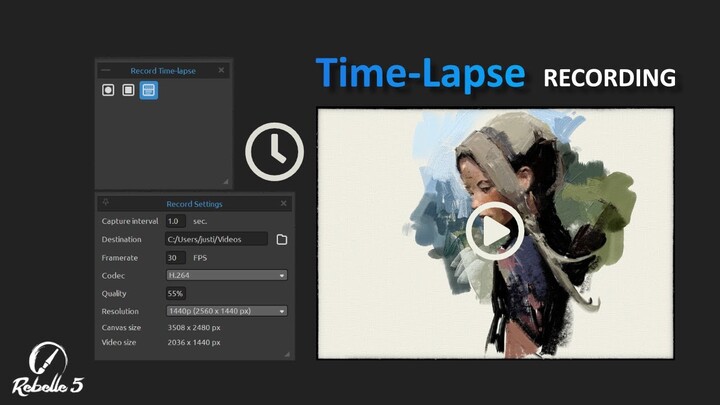Viewport: 720px width, 405px height.
Task: Click the Capture interval label
Action: click(130, 221)
